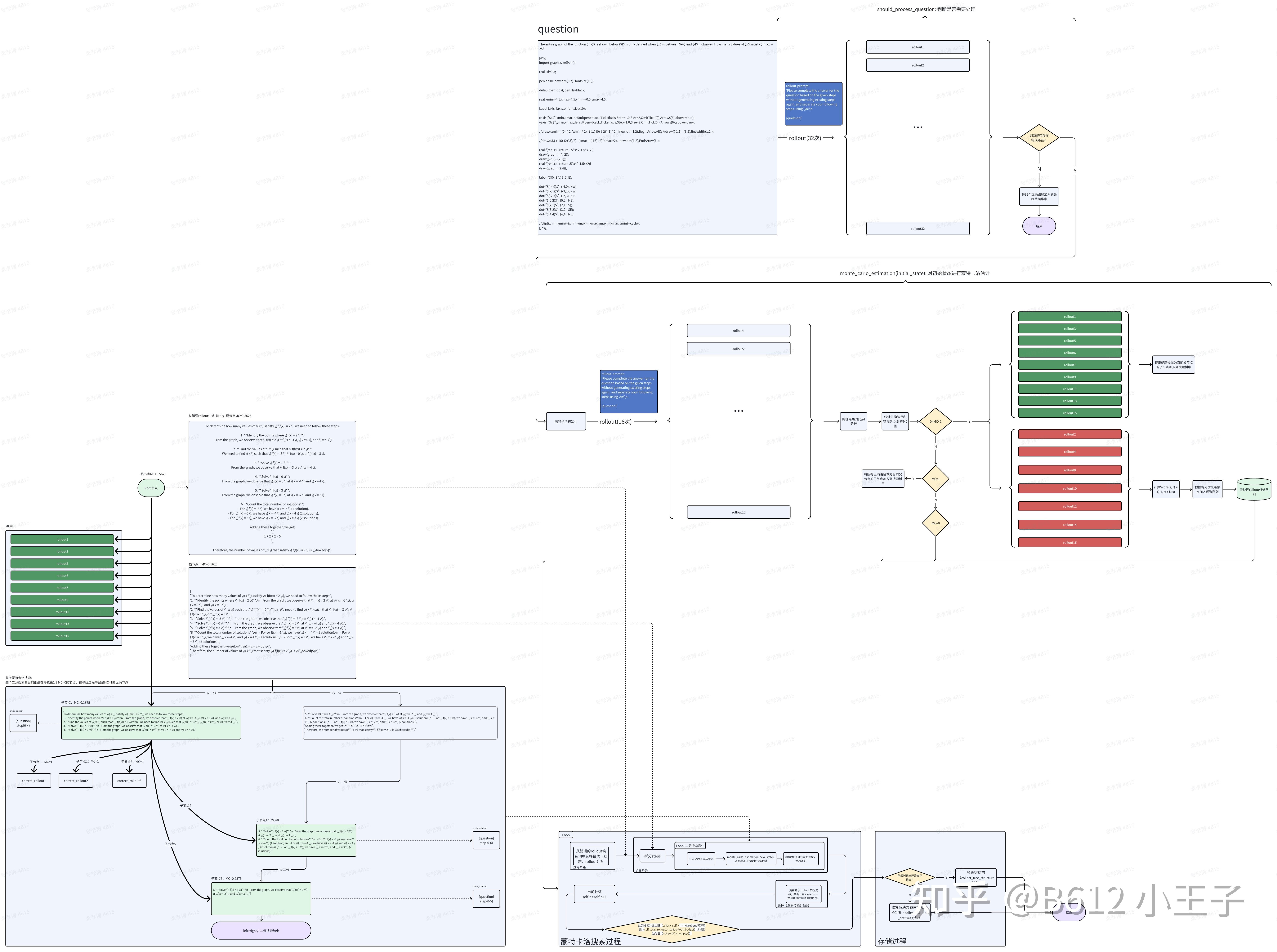Click the purple 结束 oval below 将32个正确路径 box

click(x=1039, y=226)
